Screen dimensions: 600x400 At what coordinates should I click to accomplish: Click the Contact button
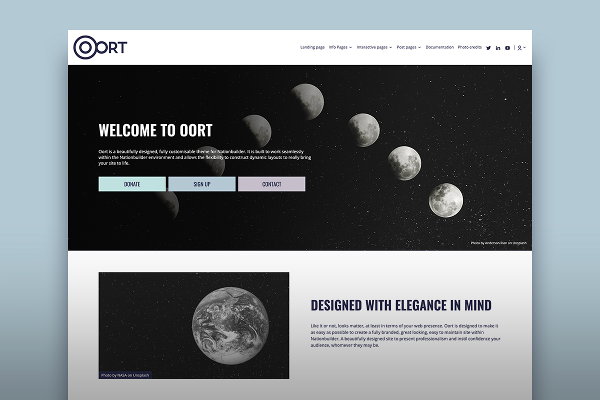click(272, 184)
